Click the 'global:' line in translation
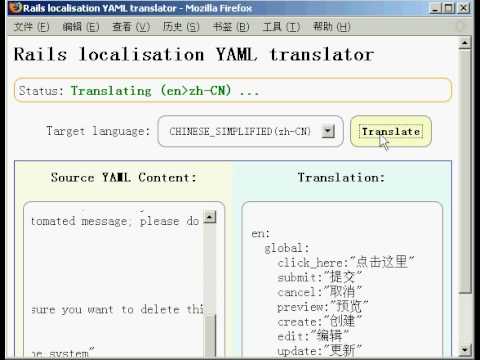The width and height of the screenshot is (480, 360). pyautogui.click(x=287, y=248)
